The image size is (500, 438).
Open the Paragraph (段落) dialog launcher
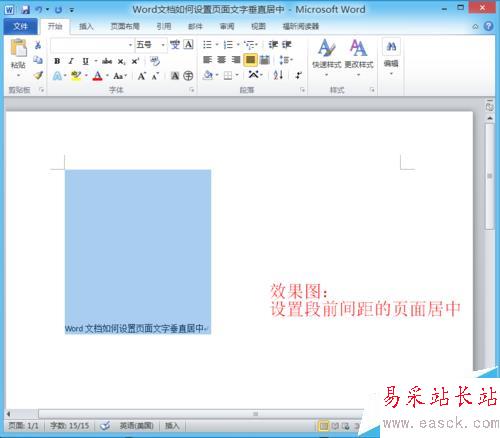tap(302, 90)
